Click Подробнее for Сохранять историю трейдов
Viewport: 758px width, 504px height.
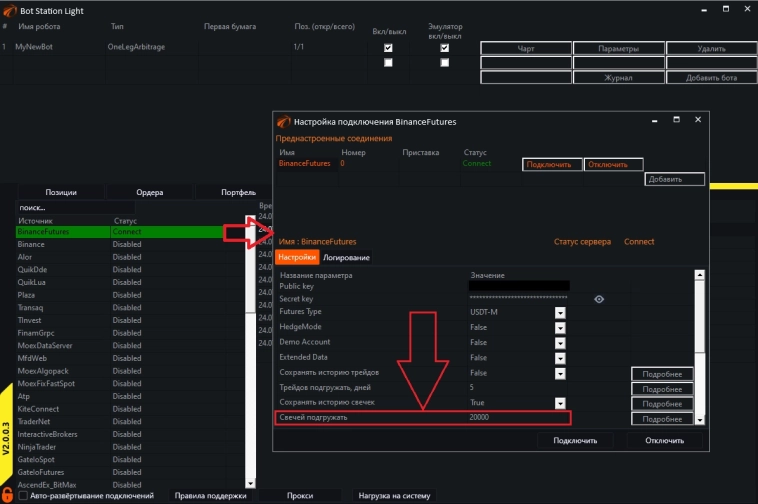[662, 374]
